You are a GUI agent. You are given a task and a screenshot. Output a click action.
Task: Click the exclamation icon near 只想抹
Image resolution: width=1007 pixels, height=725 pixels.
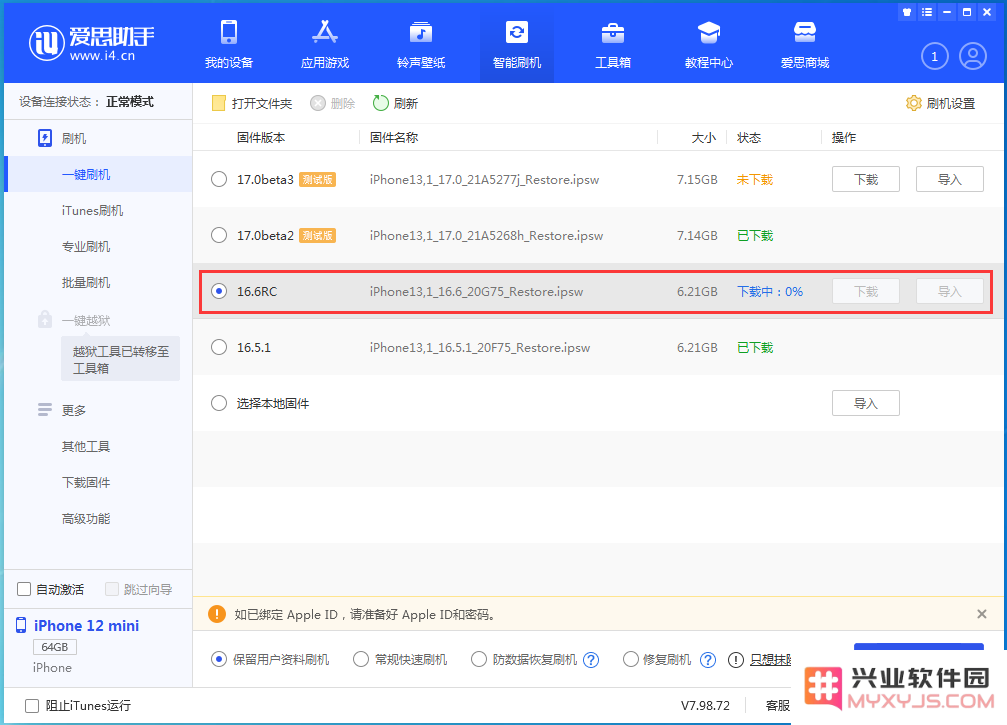pyautogui.click(x=735, y=659)
